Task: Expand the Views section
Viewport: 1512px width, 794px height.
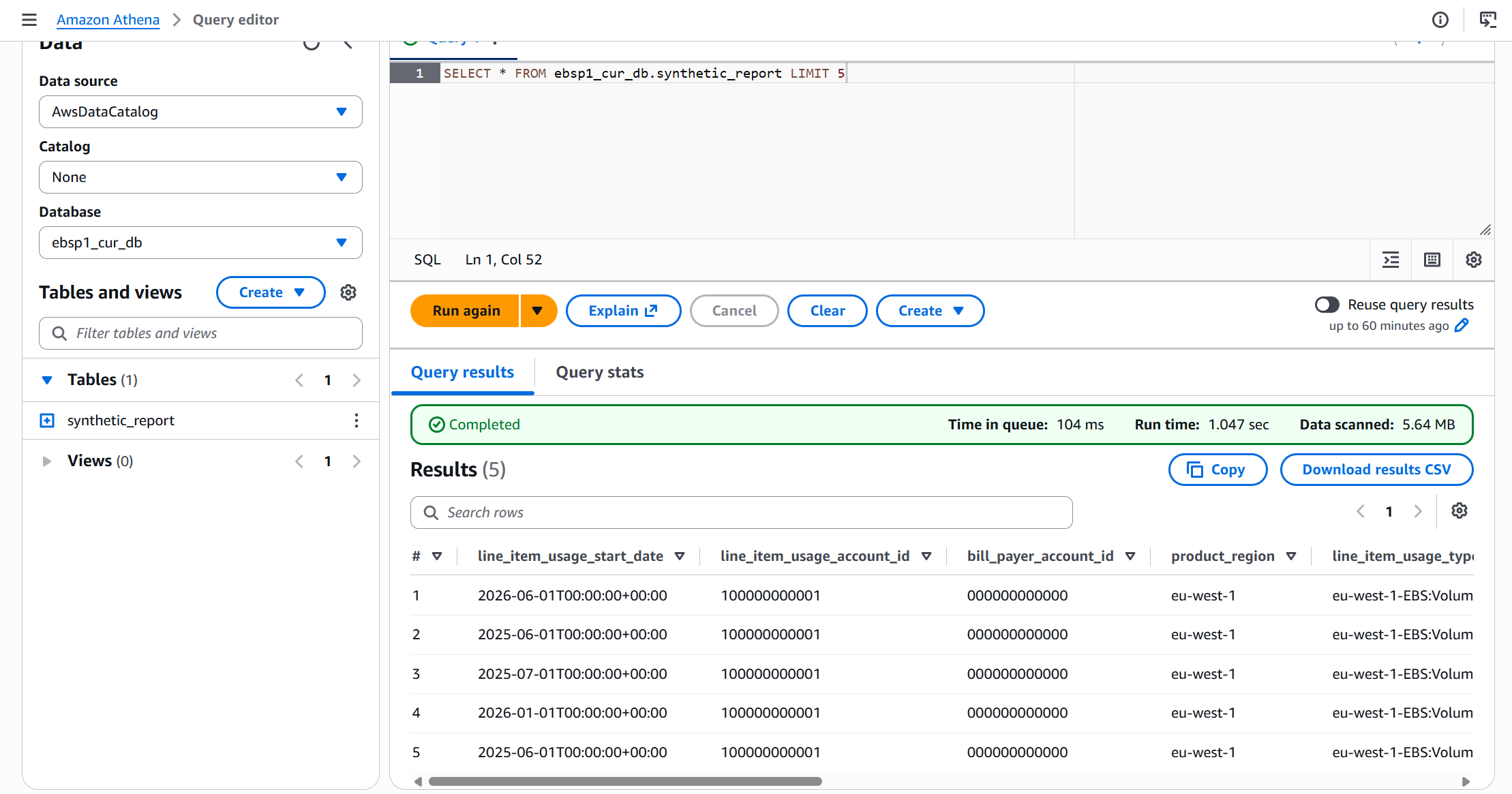Action: [47, 461]
